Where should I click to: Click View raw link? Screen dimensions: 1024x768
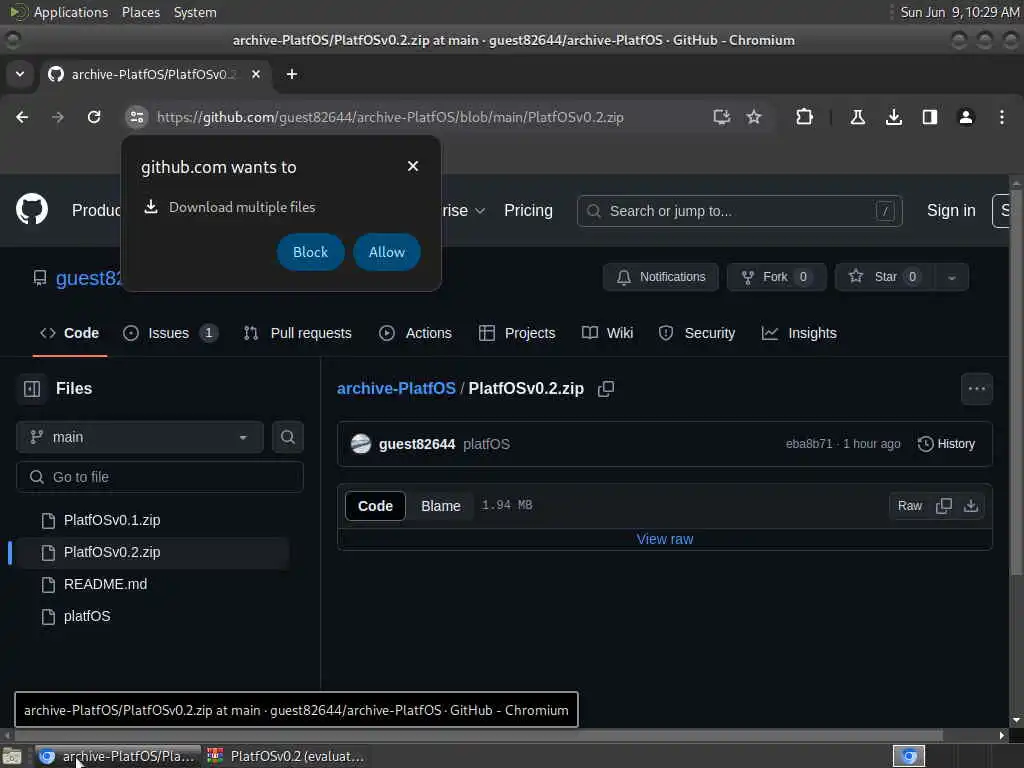pos(665,539)
